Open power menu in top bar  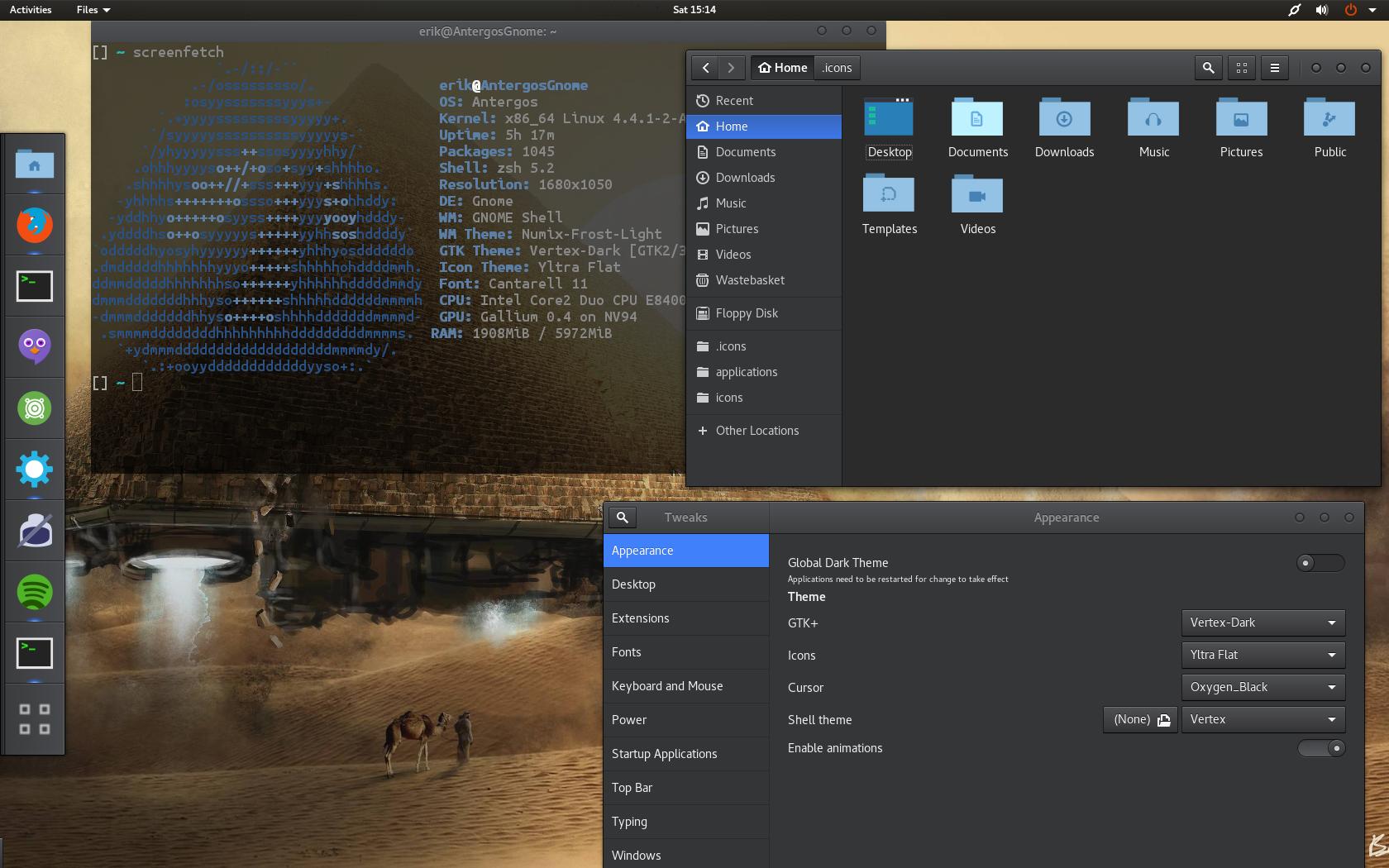[x=1351, y=10]
